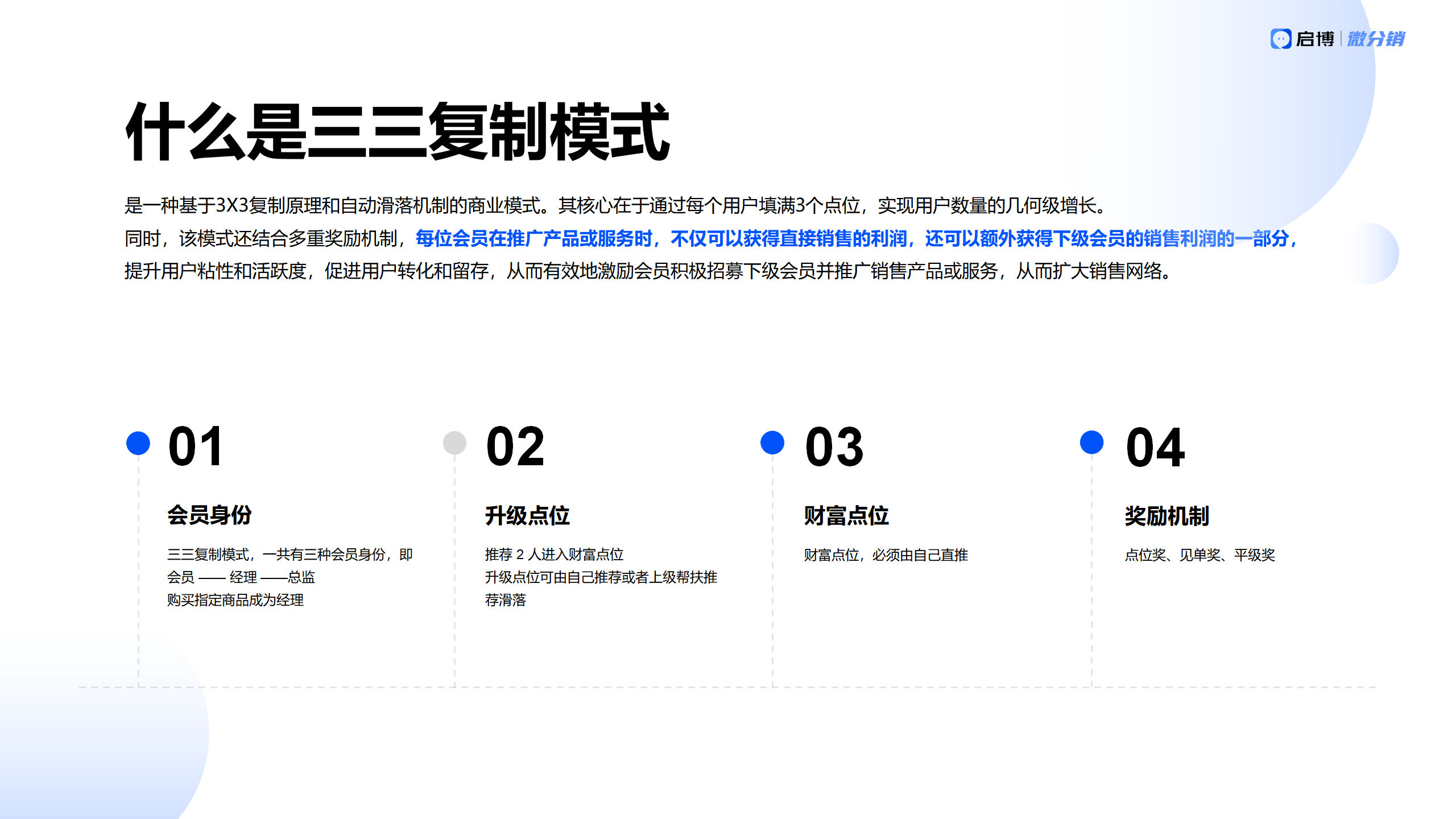Click the text 点位奖、见单奖、平级奖
Image resolution: width=1456 pixels, height=819 pixels.
pos(1200,555)
